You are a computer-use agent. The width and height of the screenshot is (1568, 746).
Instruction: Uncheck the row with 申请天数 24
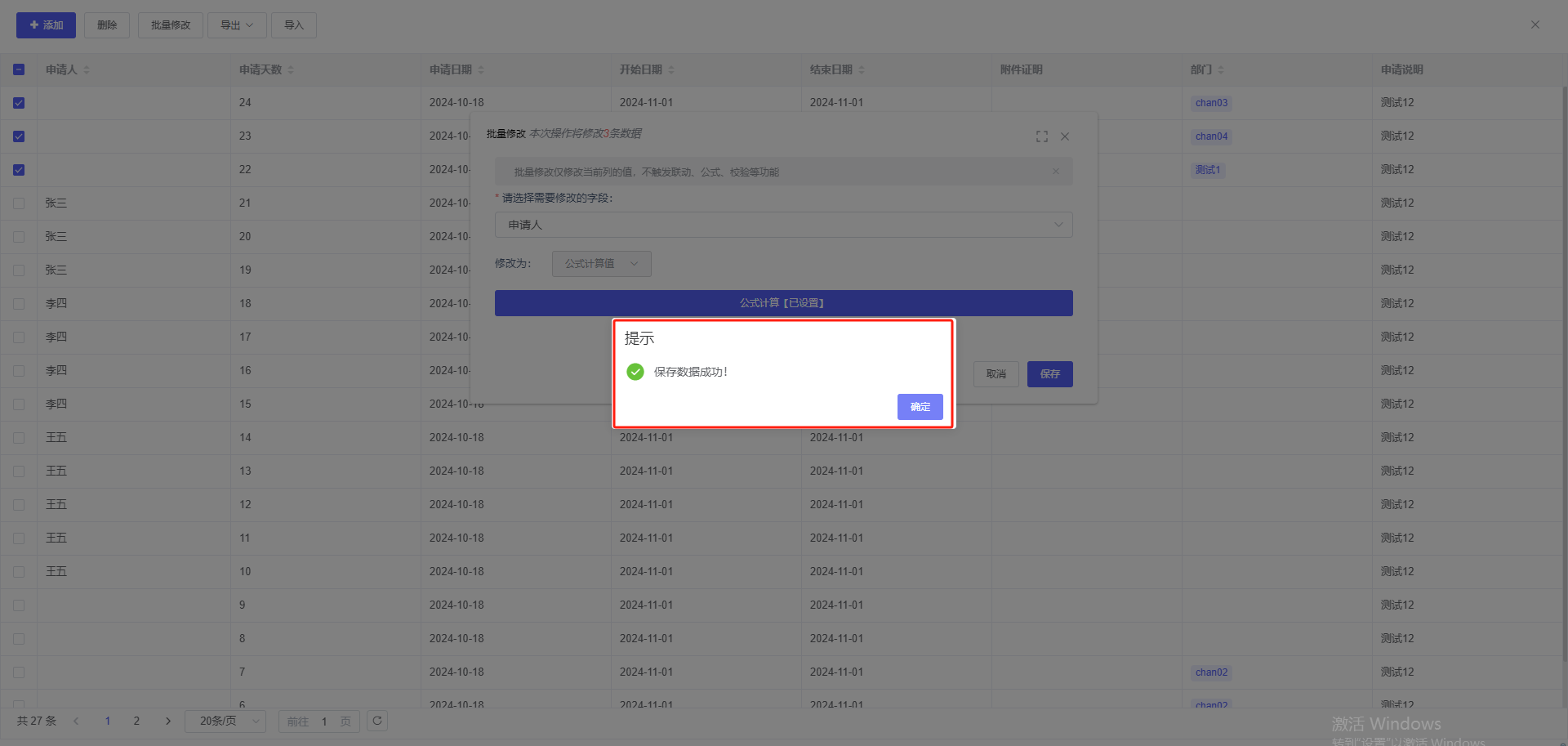click(19, 103)
